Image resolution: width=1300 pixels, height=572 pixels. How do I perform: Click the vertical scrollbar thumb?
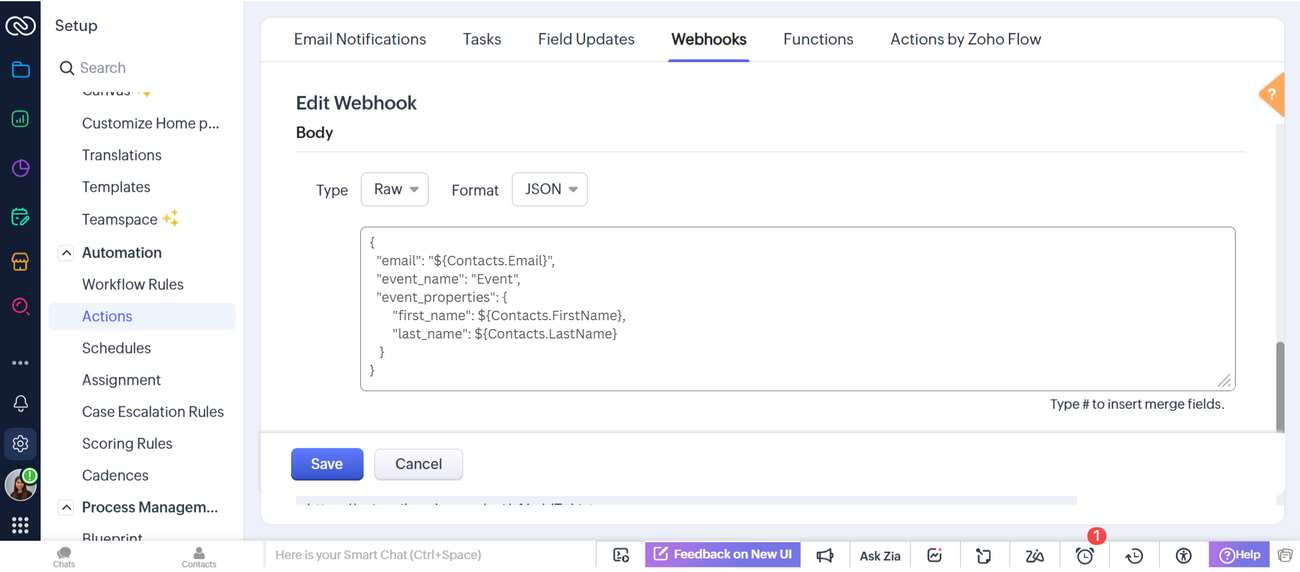coord(1280,386)
